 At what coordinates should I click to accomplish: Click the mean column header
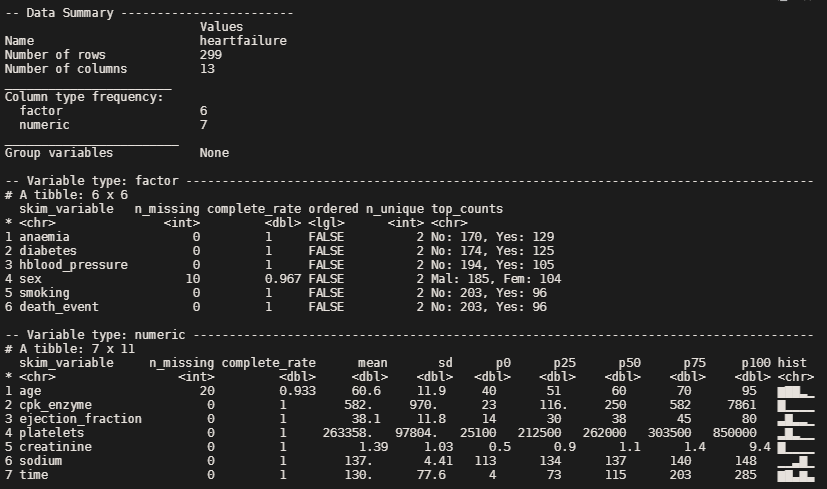pyautogui.click(x=373, y=362)
